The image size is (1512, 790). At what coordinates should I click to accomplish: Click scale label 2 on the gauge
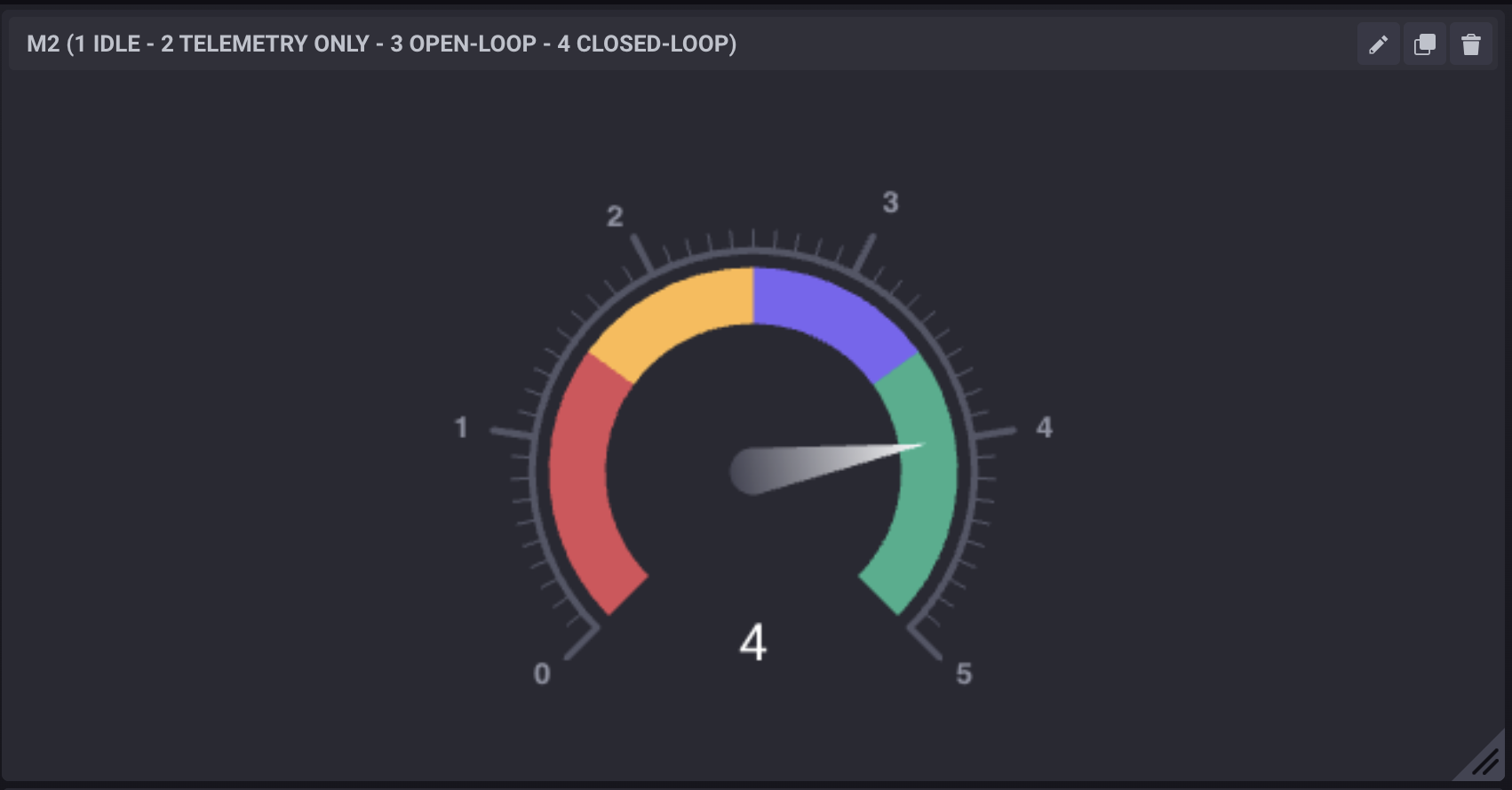(x=615, y=216)
